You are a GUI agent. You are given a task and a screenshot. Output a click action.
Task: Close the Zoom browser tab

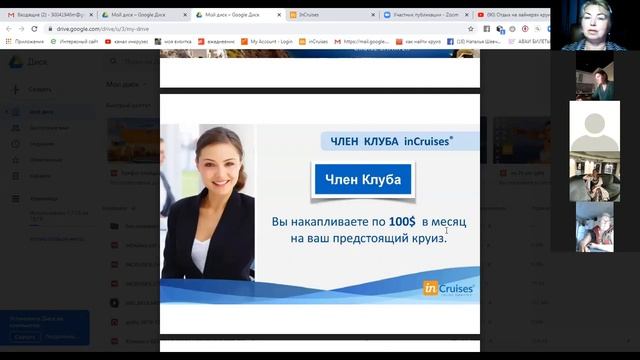tap(467, 15)
